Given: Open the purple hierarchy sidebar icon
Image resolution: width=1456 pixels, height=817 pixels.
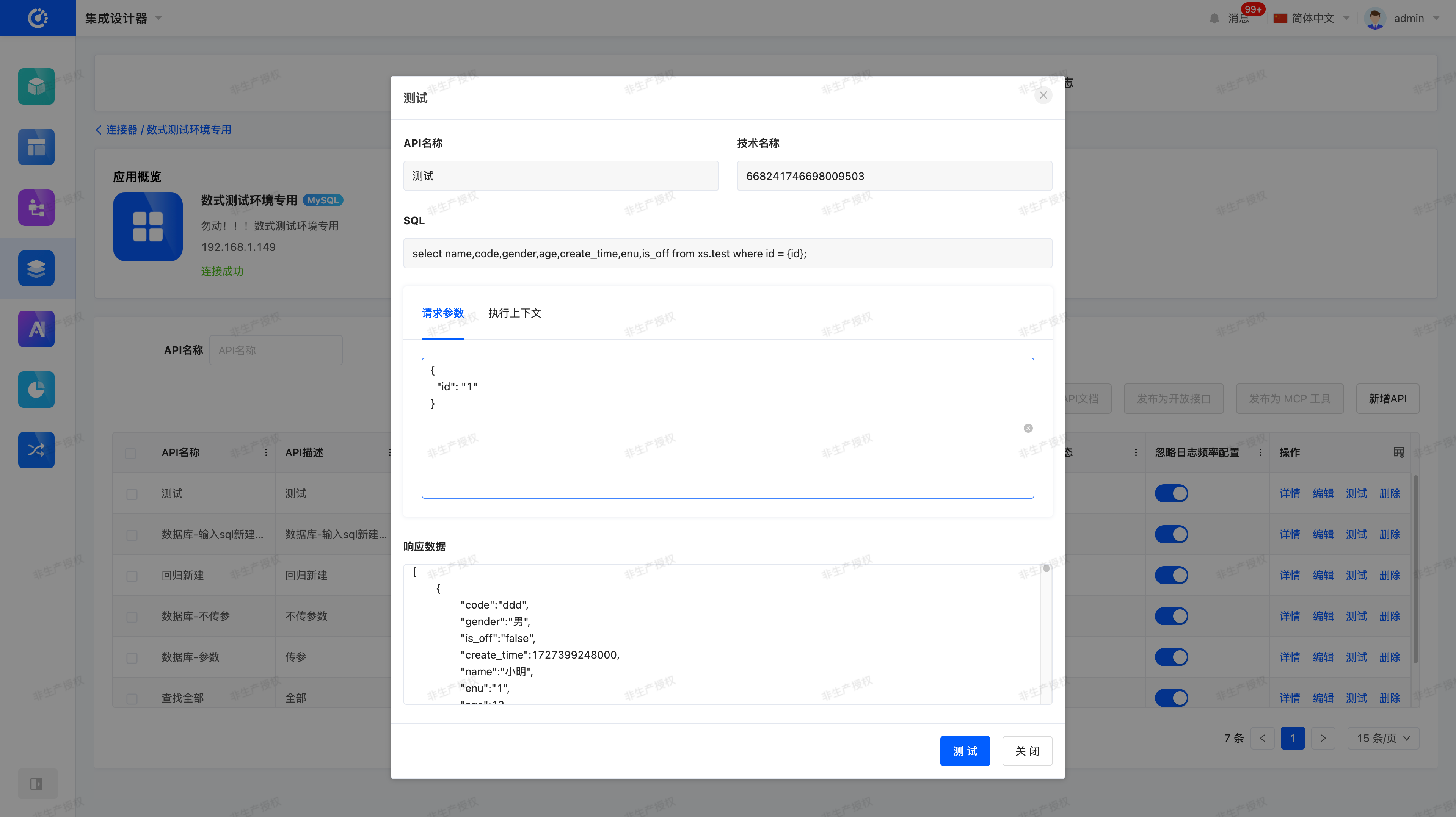Looking at the screenshot, I should coord(36,207).
